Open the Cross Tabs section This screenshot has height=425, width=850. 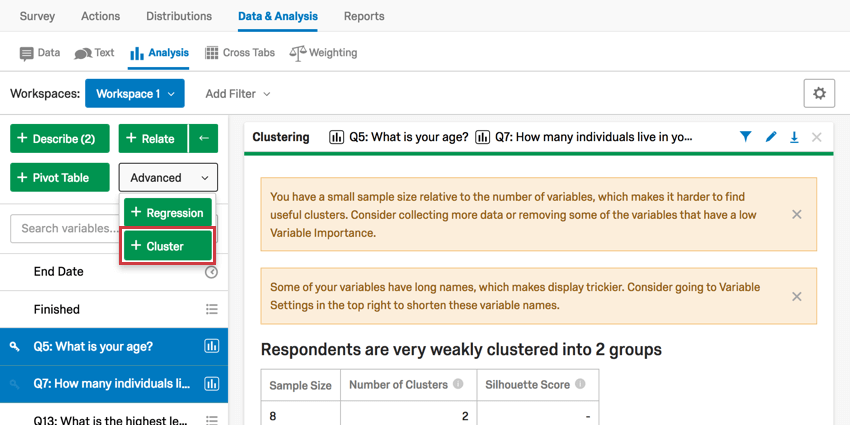pyautogui.click(x=240, y=53)
